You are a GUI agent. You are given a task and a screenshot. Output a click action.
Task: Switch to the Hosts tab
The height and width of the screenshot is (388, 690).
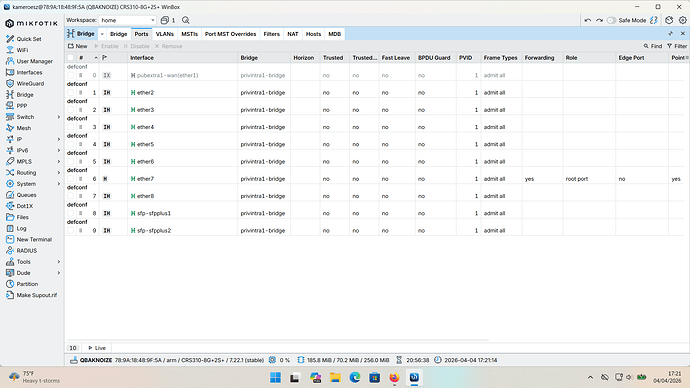click(x=313, y=34)
